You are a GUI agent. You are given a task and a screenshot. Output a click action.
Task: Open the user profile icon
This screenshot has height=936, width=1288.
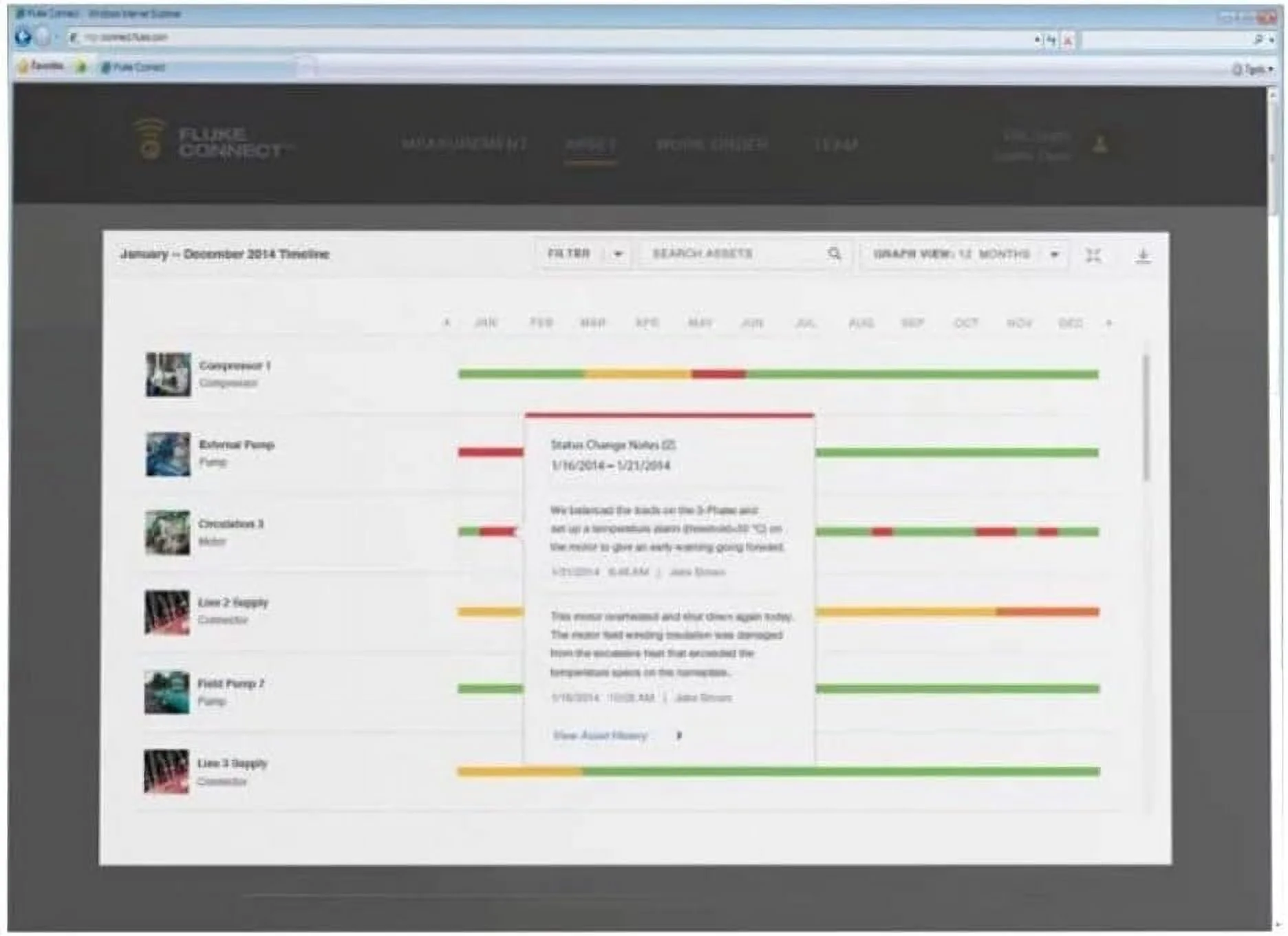(1100, 145)
